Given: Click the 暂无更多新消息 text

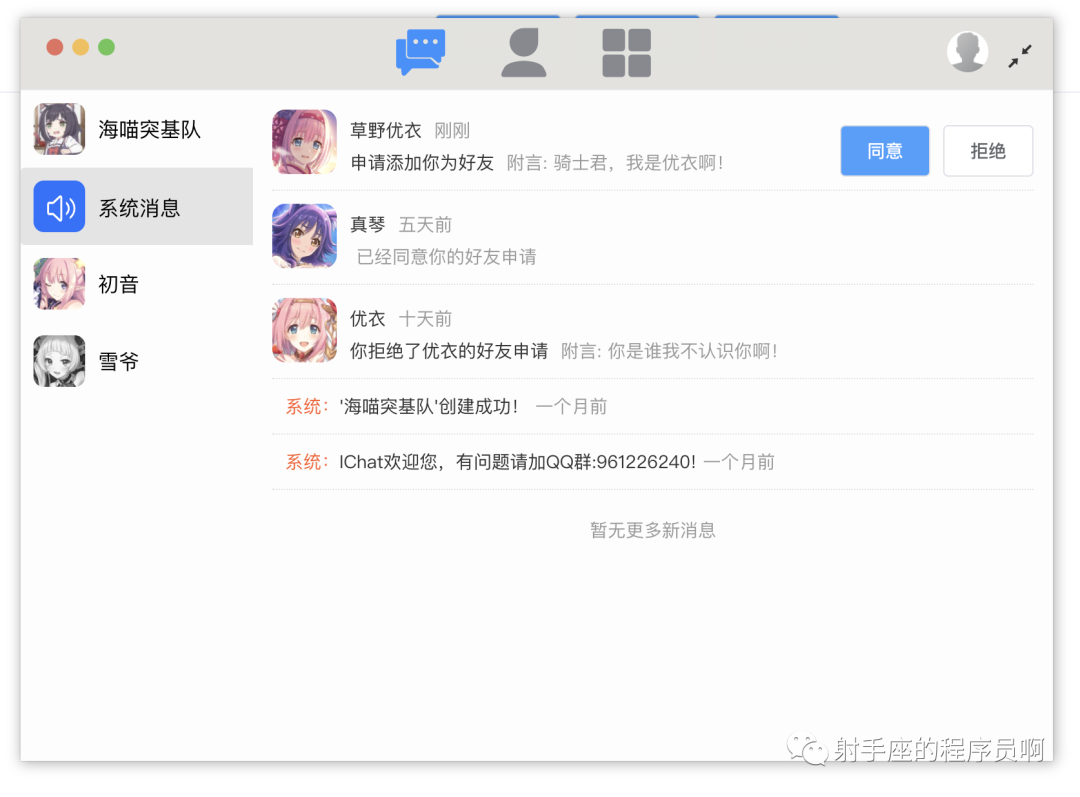Looking at the screenshot, I should [652, 530].
